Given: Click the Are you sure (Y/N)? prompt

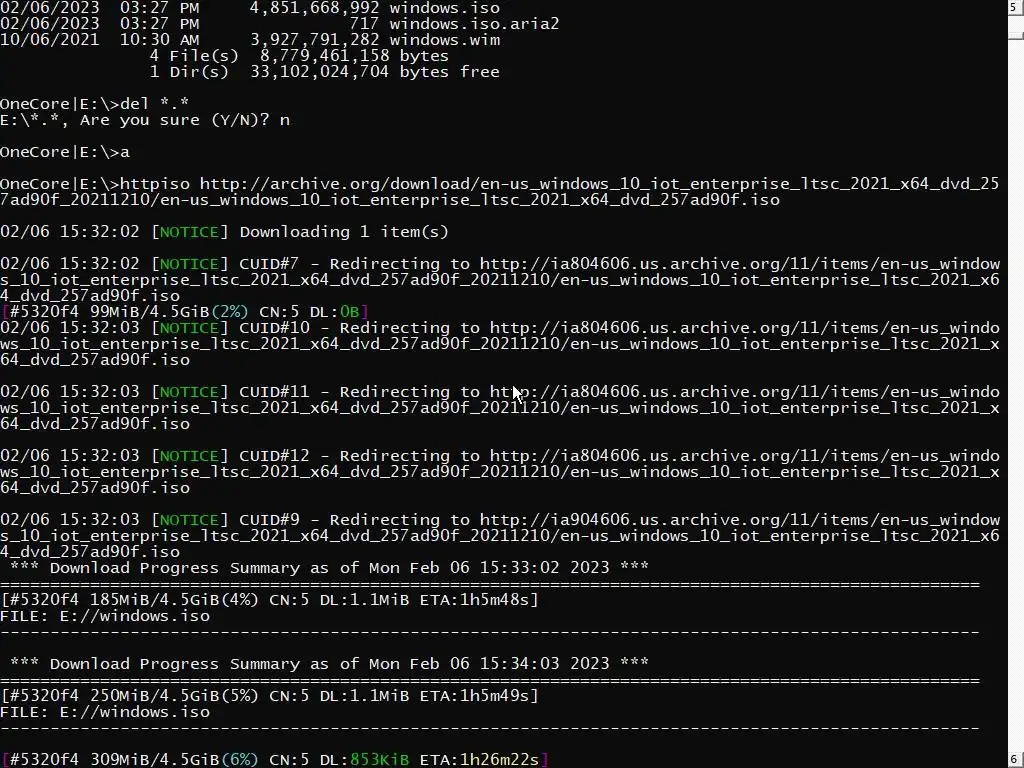Looking at the screenshot, I should pos(174,120).
